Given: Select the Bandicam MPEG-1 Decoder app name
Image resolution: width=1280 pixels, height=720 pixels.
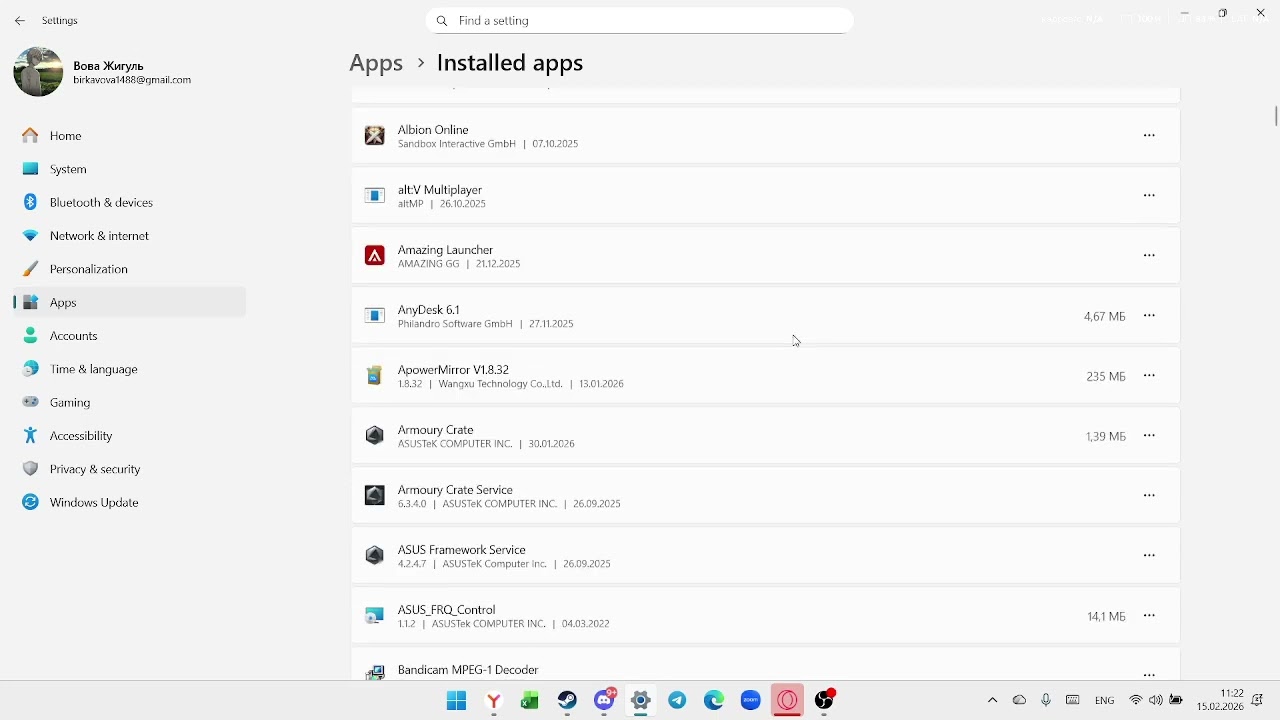Looking at the screenshot, I should (468, 670).
